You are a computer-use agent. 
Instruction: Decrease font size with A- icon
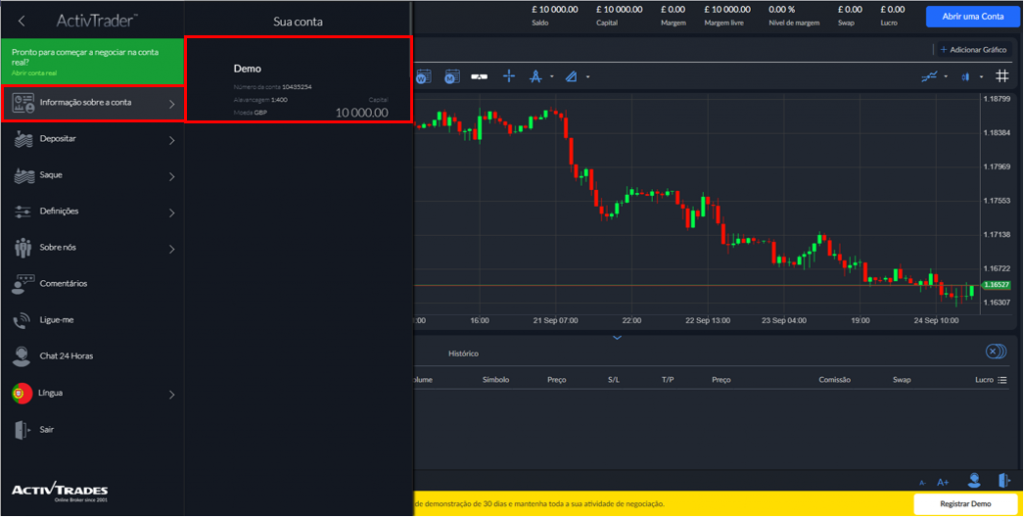click(x=923, y=483)
